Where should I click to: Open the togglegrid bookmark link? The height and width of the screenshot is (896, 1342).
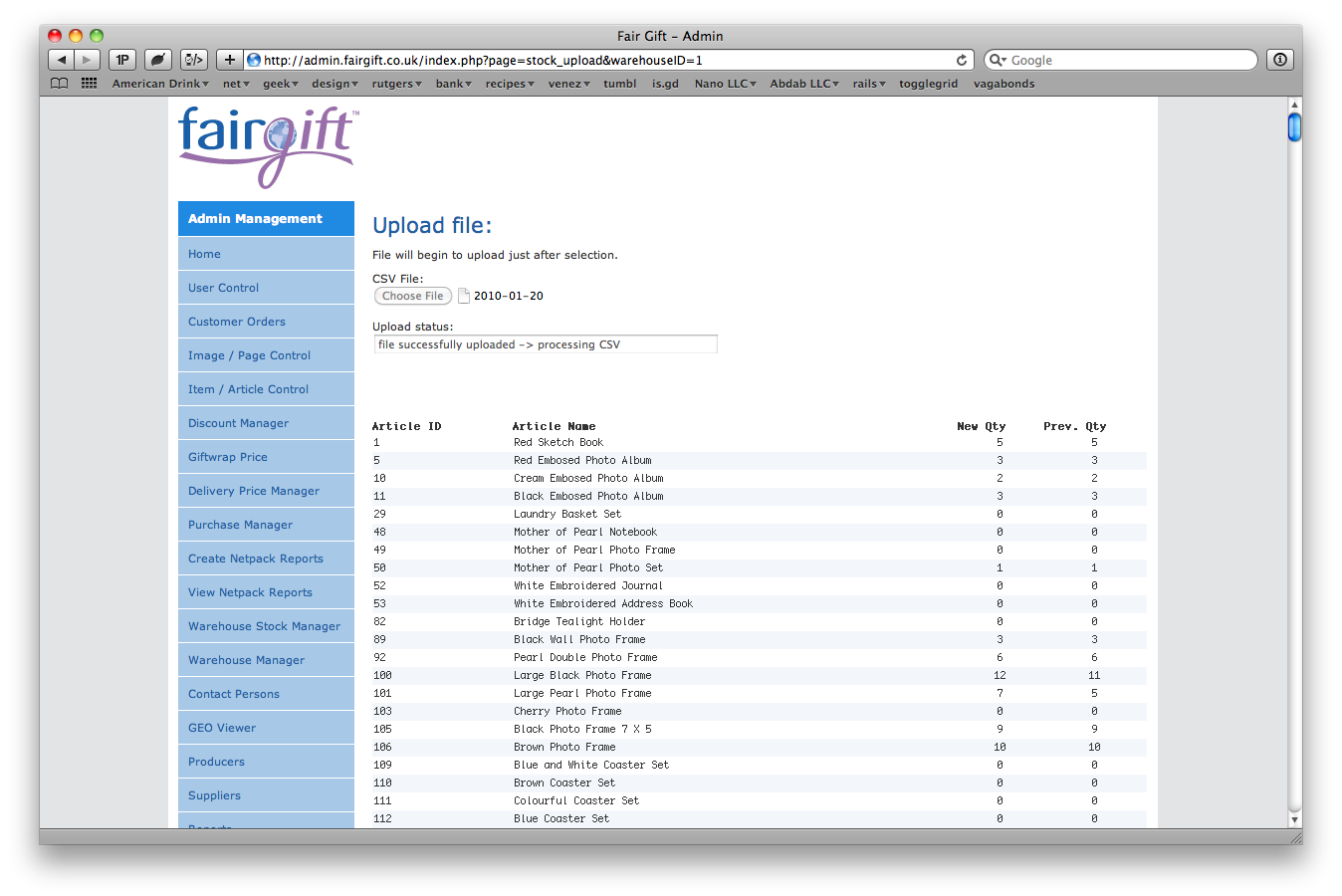coord(928,84)
